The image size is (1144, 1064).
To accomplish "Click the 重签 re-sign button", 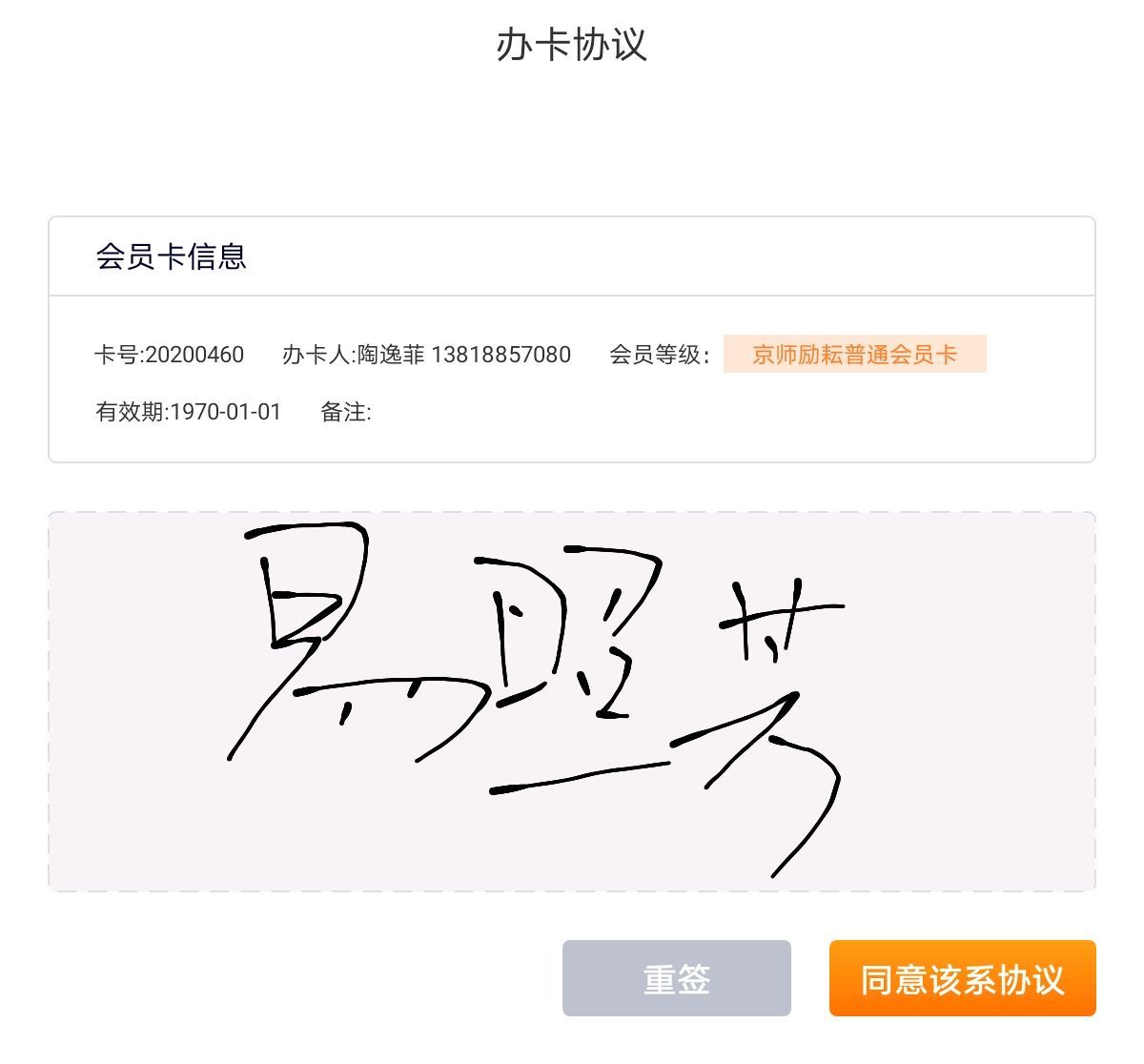I will point(676,978).
